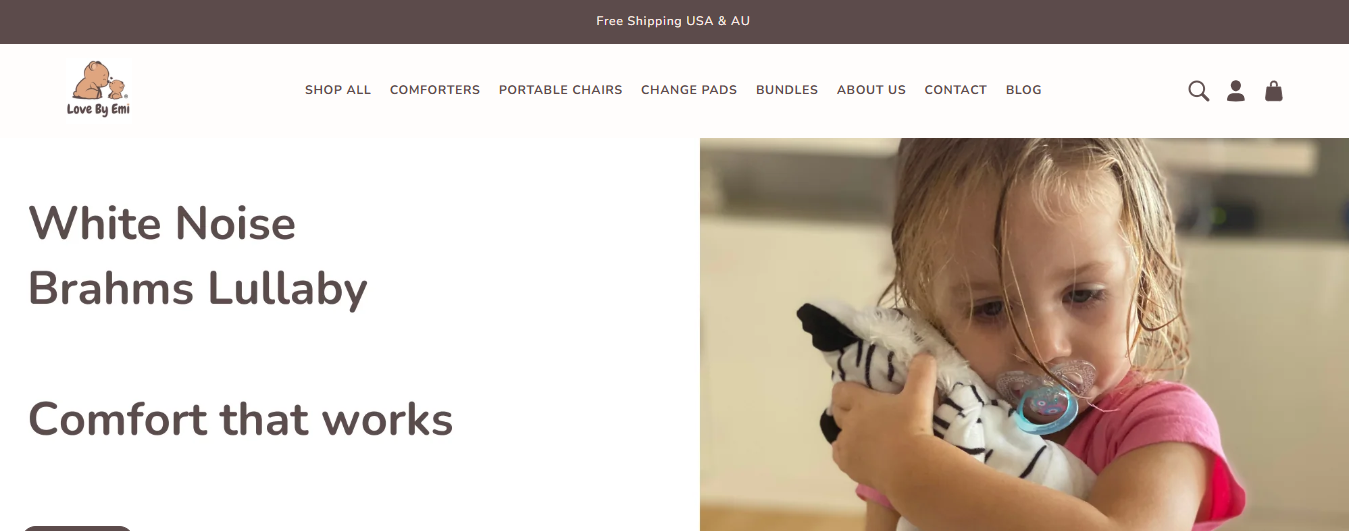
Task: Open the CHANGE PADS category
Action: (x=689, y=90)
